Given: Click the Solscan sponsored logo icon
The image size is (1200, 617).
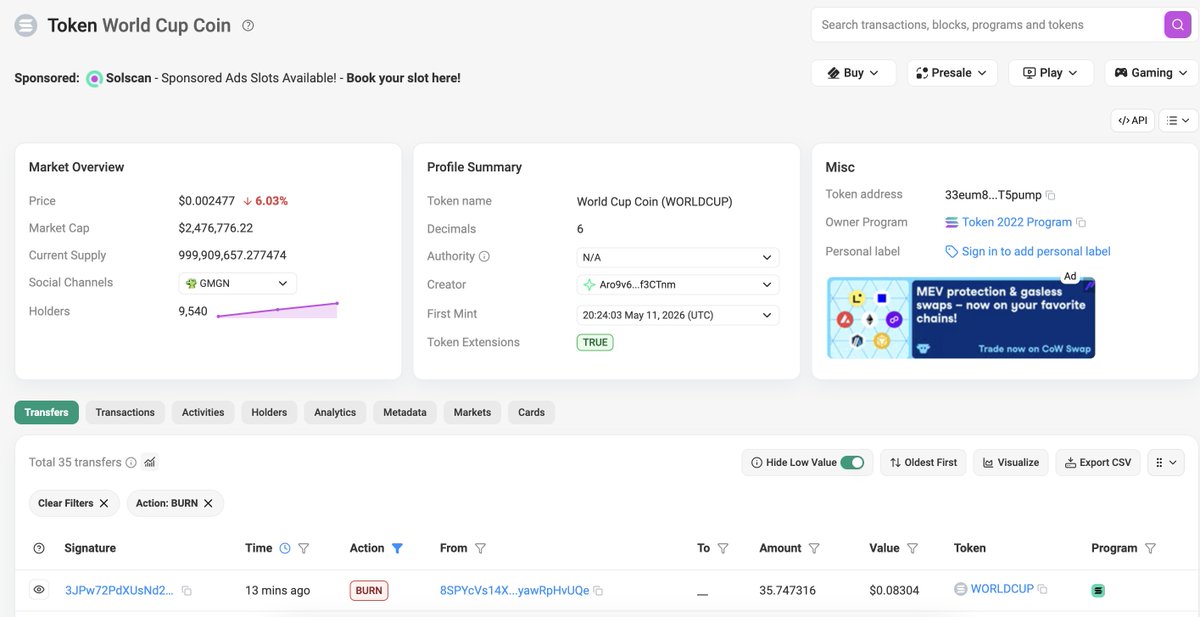Looking at the screenshot, I should [94, 78].
